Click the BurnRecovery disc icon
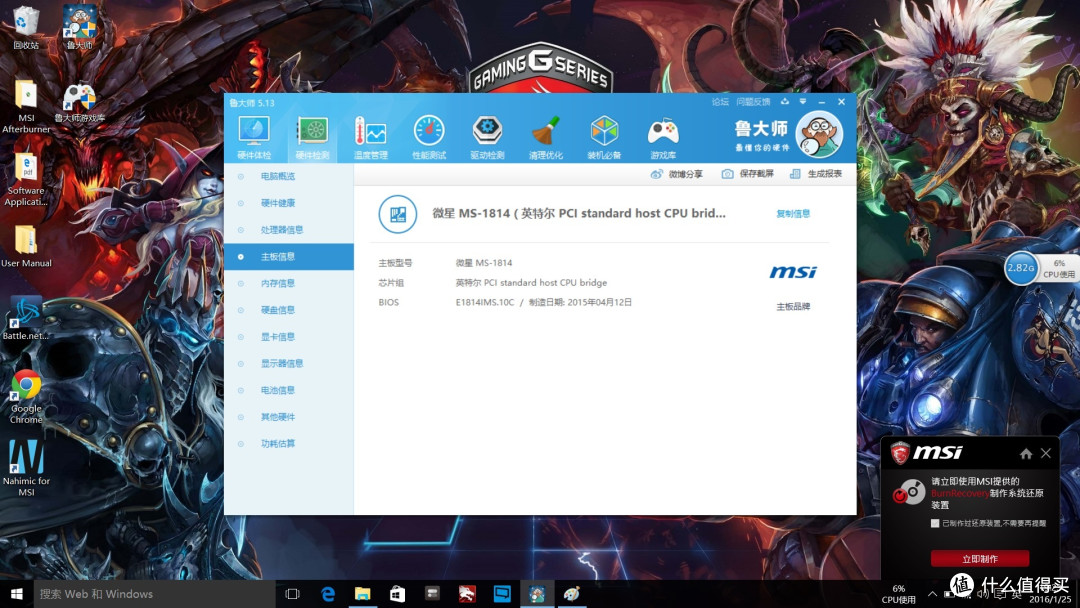Image resolution: width=1080 pixels, height=608 pixels. tap(908, 492)
